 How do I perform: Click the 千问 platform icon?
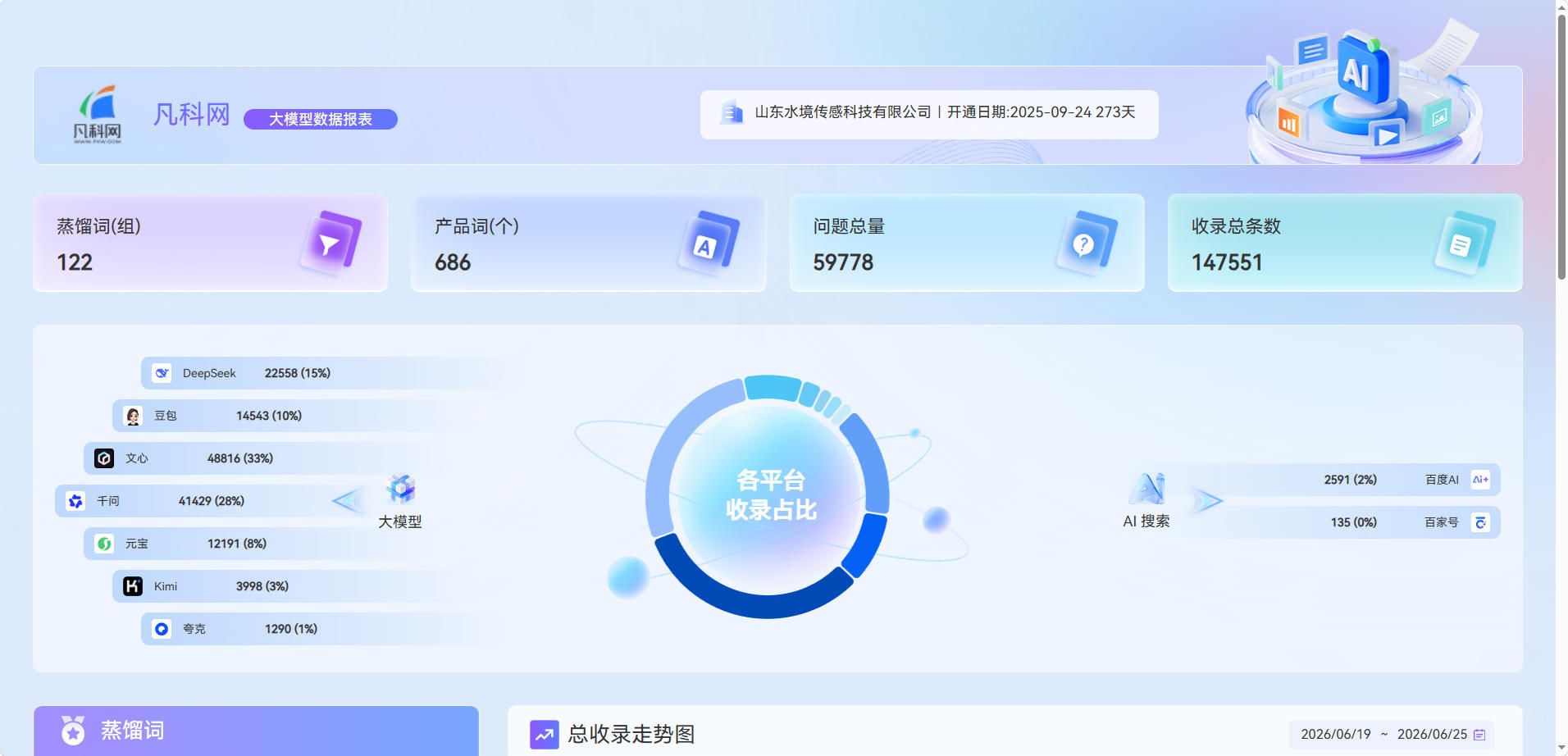click(x=75, y=501)
